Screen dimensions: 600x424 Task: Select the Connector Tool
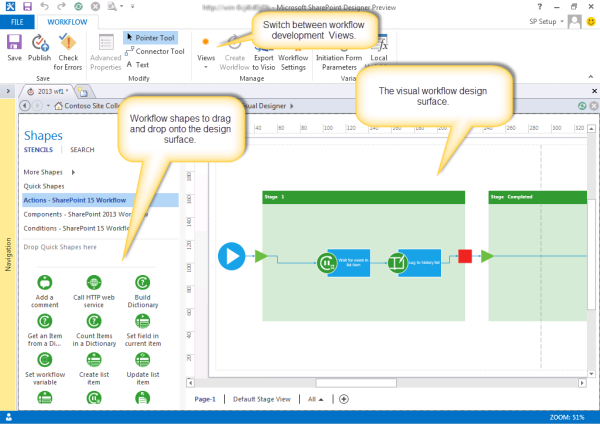tap(155, 51)
